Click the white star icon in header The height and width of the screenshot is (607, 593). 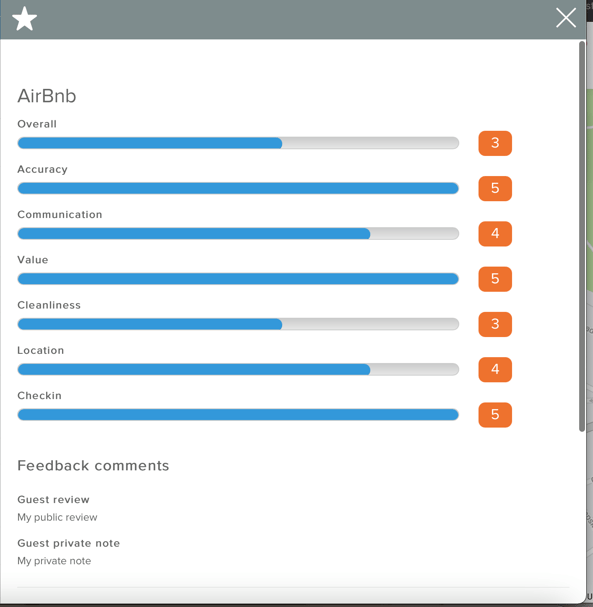click(24, 19)
